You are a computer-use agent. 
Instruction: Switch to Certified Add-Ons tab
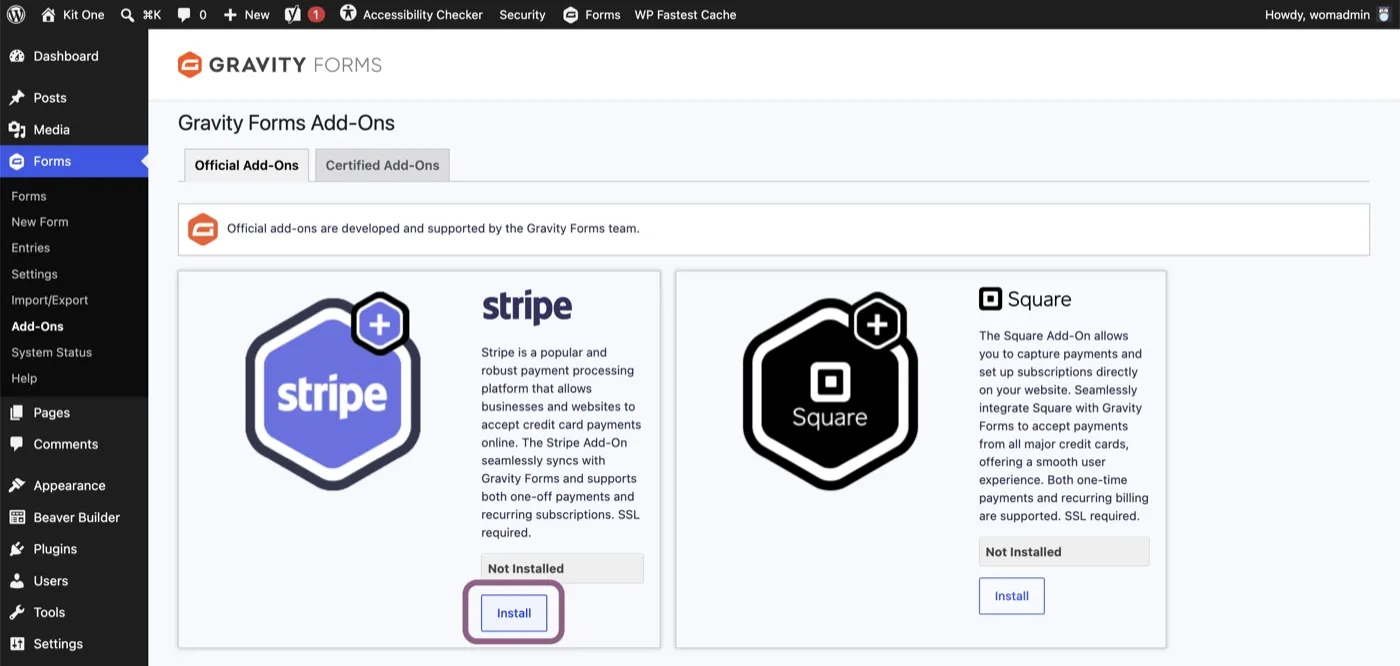pos(382,165)
